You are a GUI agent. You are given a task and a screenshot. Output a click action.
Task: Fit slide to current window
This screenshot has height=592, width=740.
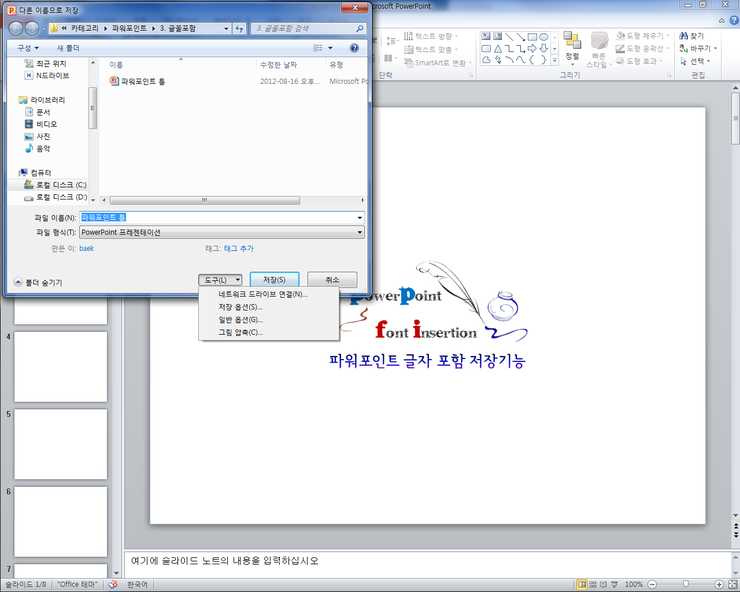coord(733,584)
